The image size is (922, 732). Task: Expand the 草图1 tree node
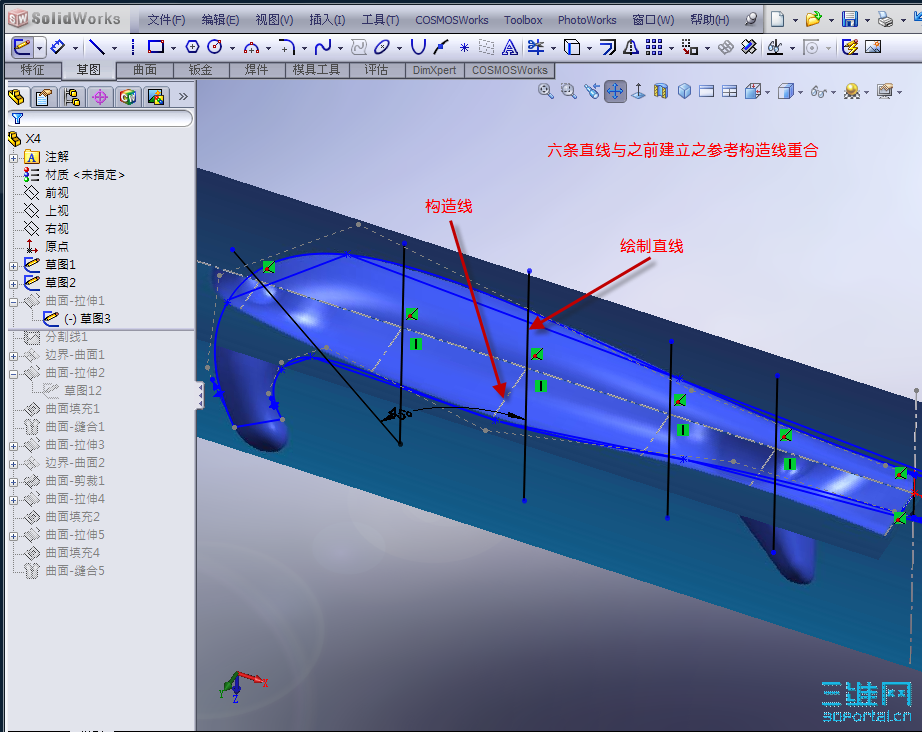point(14,266)
